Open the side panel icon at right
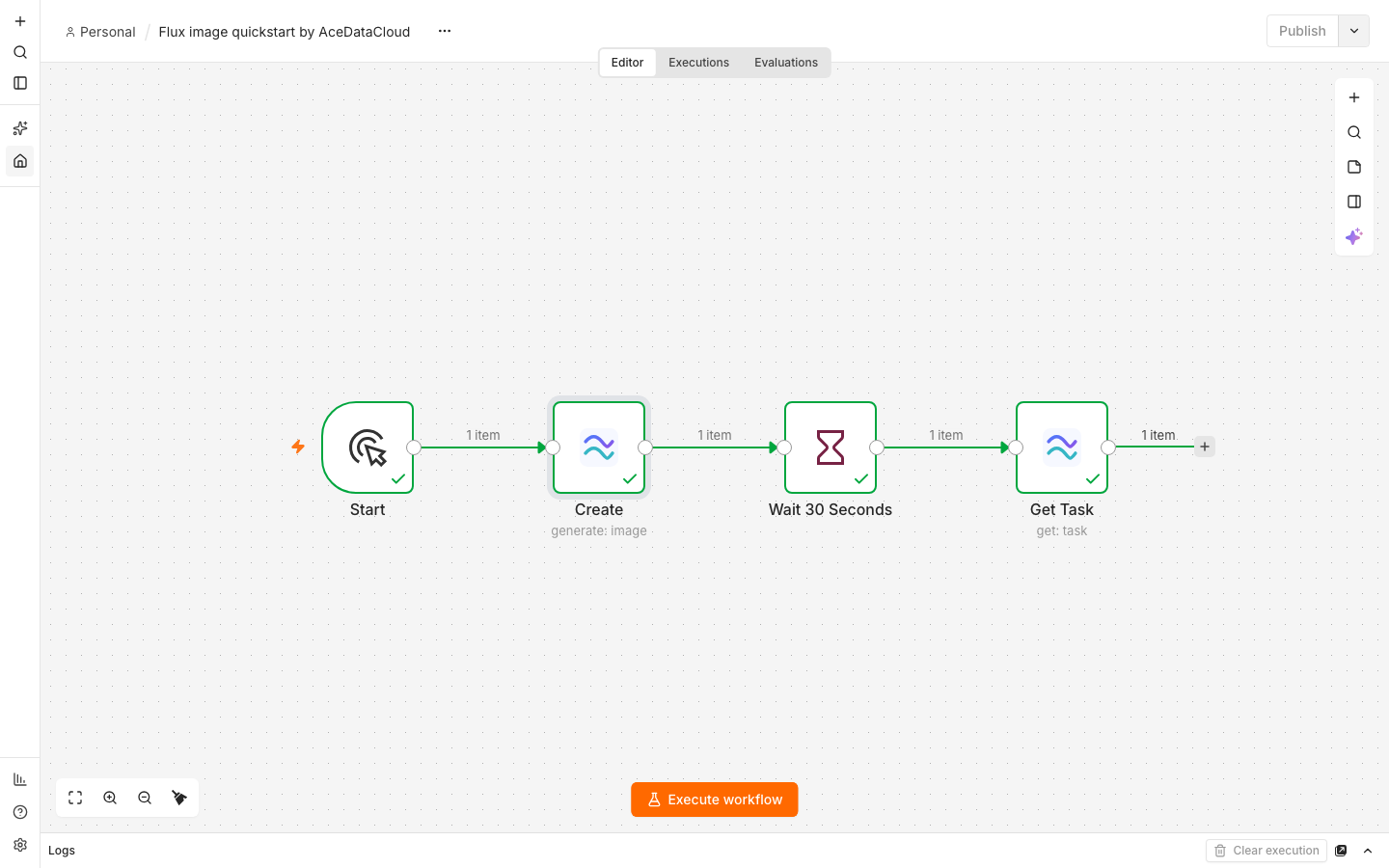This screenshot has height=868, width=1389. click(x=1354, y=202)
